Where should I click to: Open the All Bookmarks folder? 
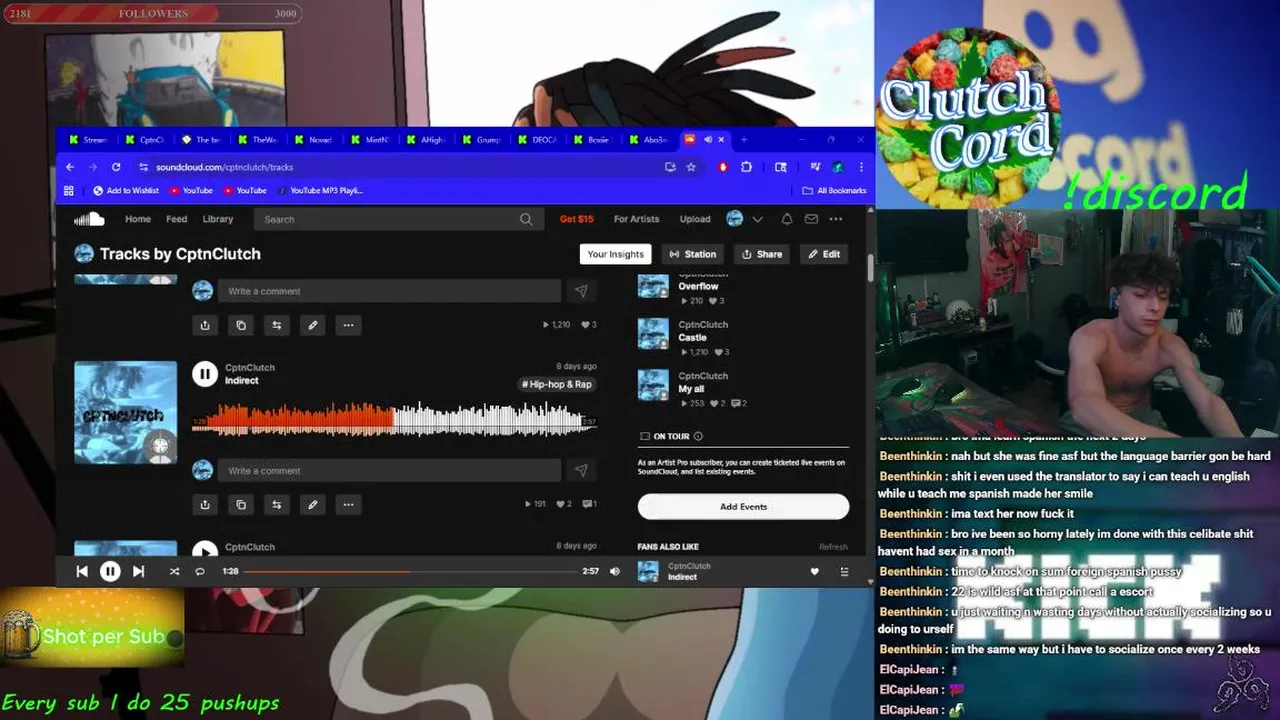coord(834,190)
